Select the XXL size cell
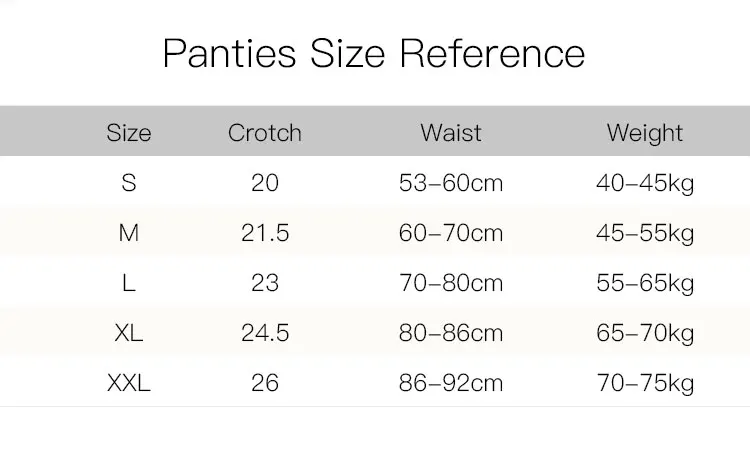 click(x=129, y=383)
